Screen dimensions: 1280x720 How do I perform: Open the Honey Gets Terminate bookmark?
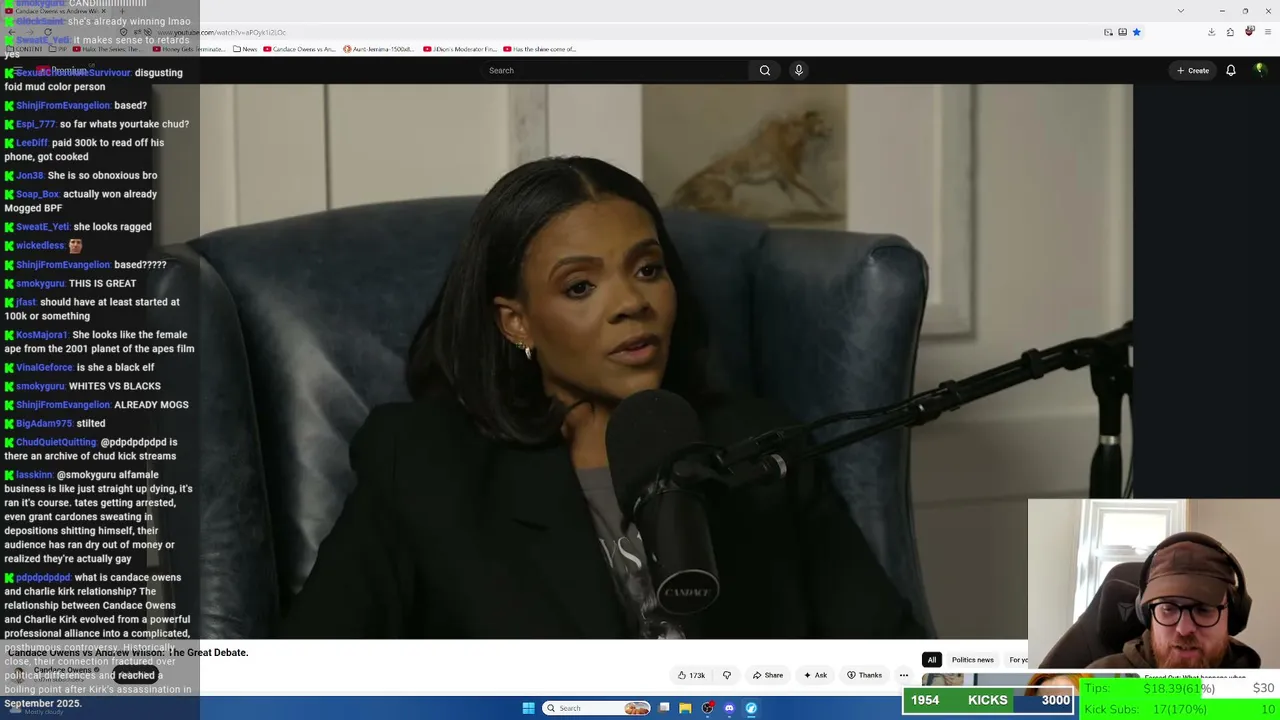coord(190,49)
